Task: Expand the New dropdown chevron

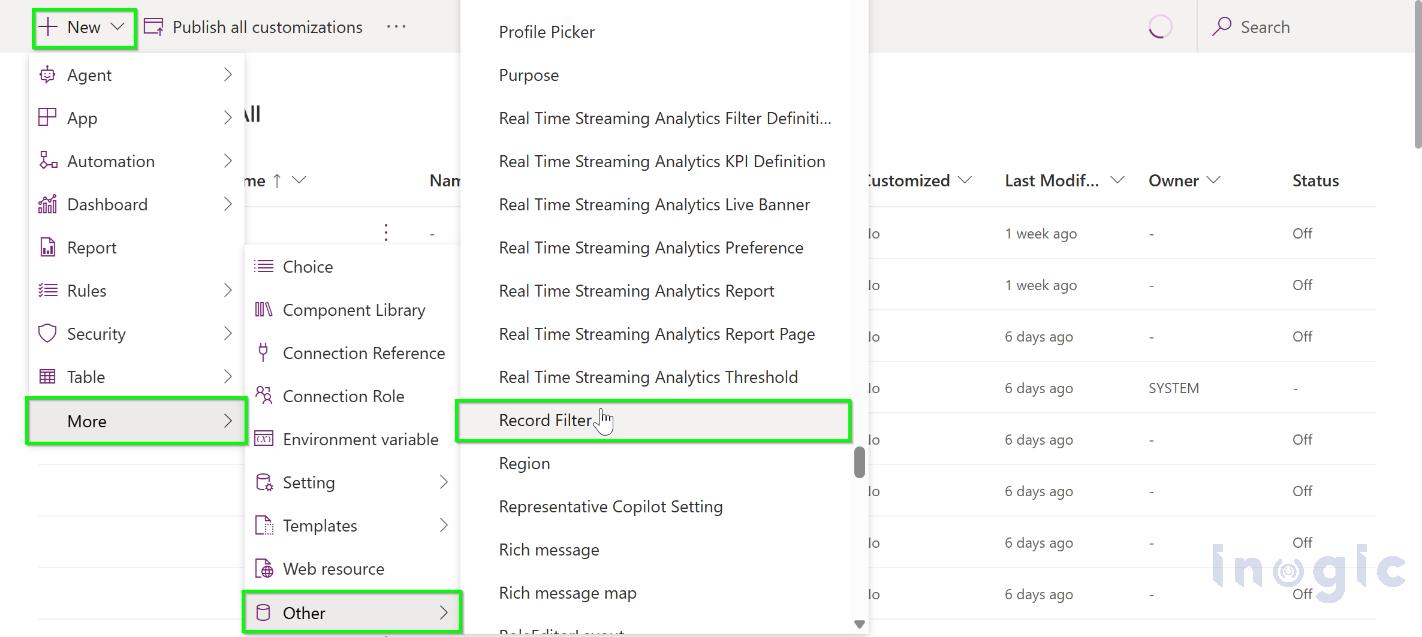Action: (x=117, y=27)
